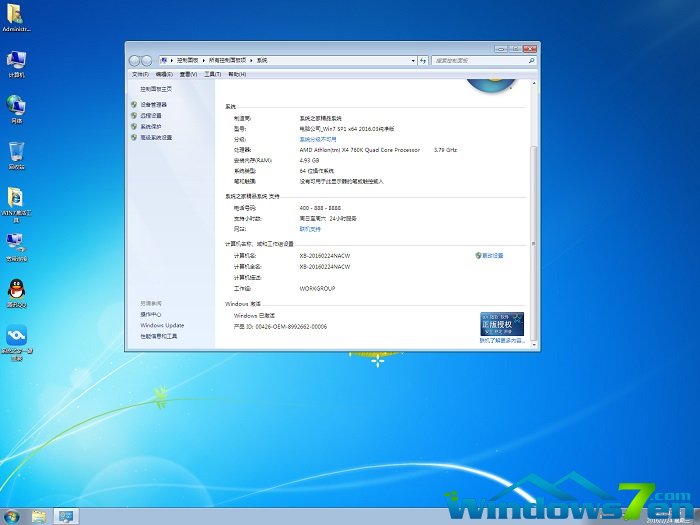Open the Network (网络) desktop icon
This screenshot has width=700, height=525.
point(16,106)
